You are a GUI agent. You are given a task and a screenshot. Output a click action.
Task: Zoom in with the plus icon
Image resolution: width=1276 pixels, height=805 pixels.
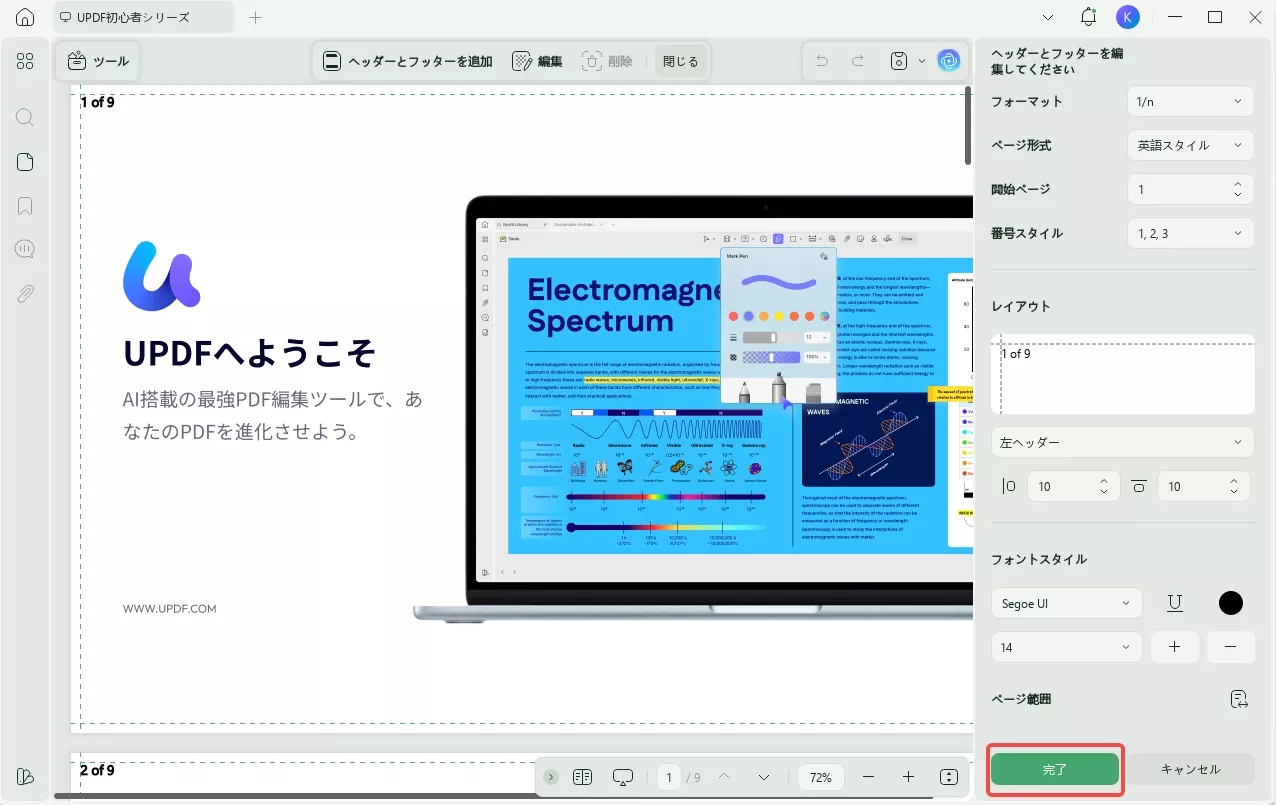[x=908, y=777]
